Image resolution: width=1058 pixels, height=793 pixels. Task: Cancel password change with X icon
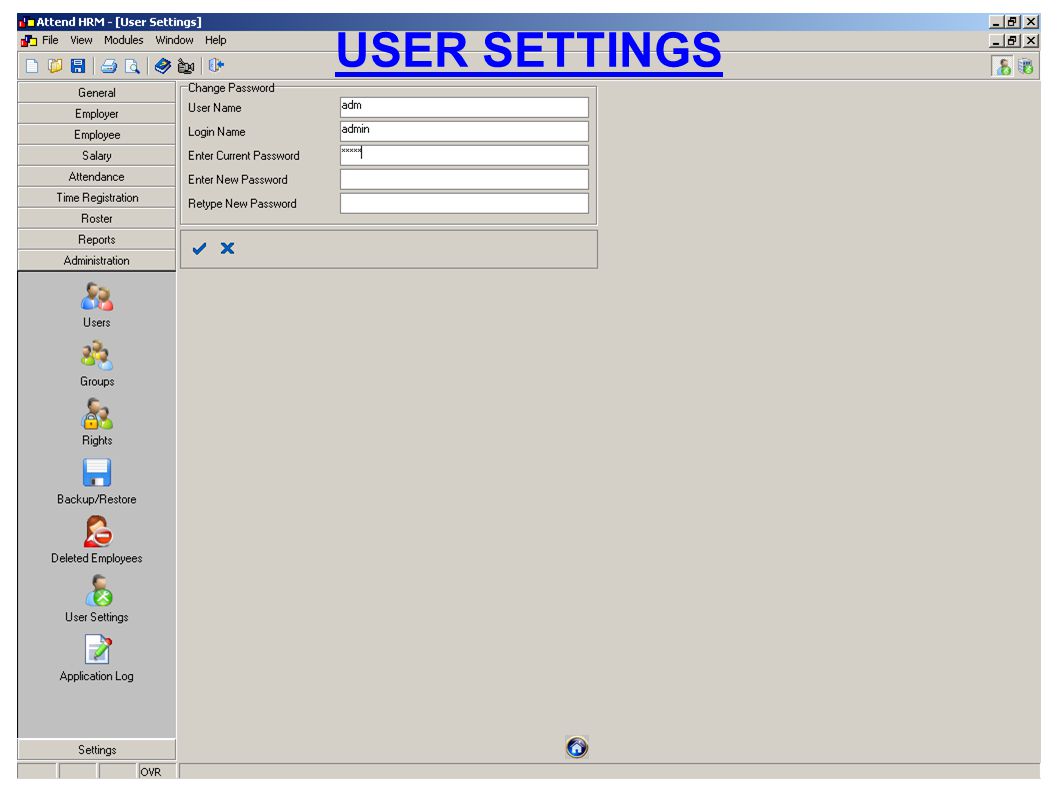tap(227, 248)
